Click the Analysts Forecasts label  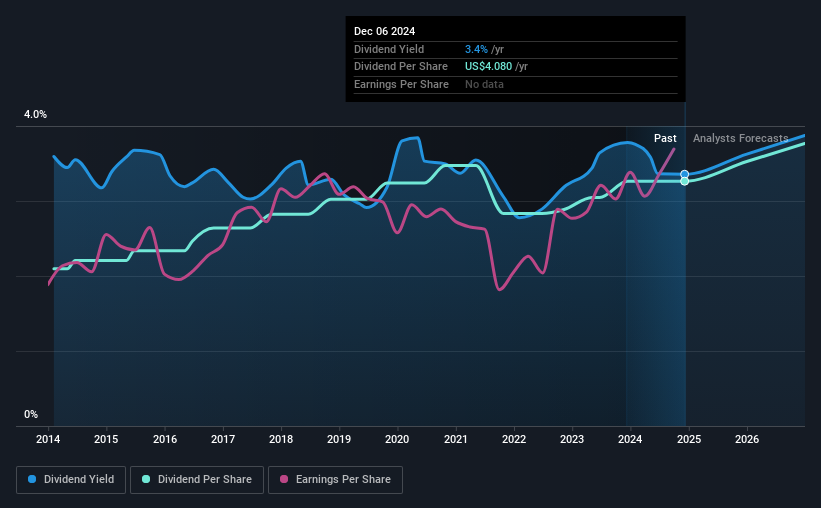(x=740, y=138)
